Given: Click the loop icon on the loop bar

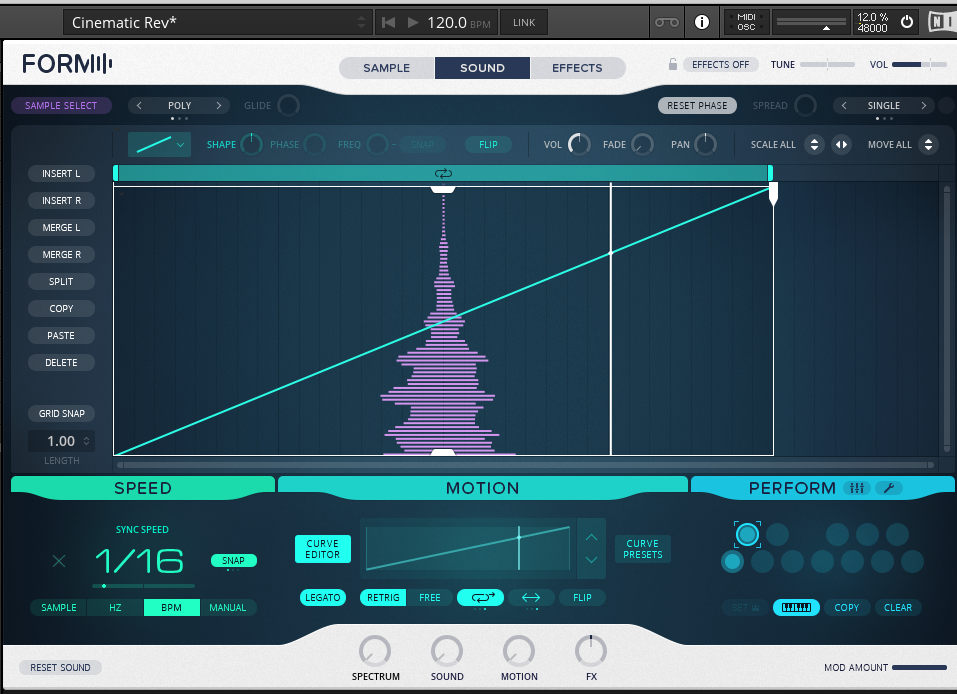Looking at the screenshot, I should [443, 173].
